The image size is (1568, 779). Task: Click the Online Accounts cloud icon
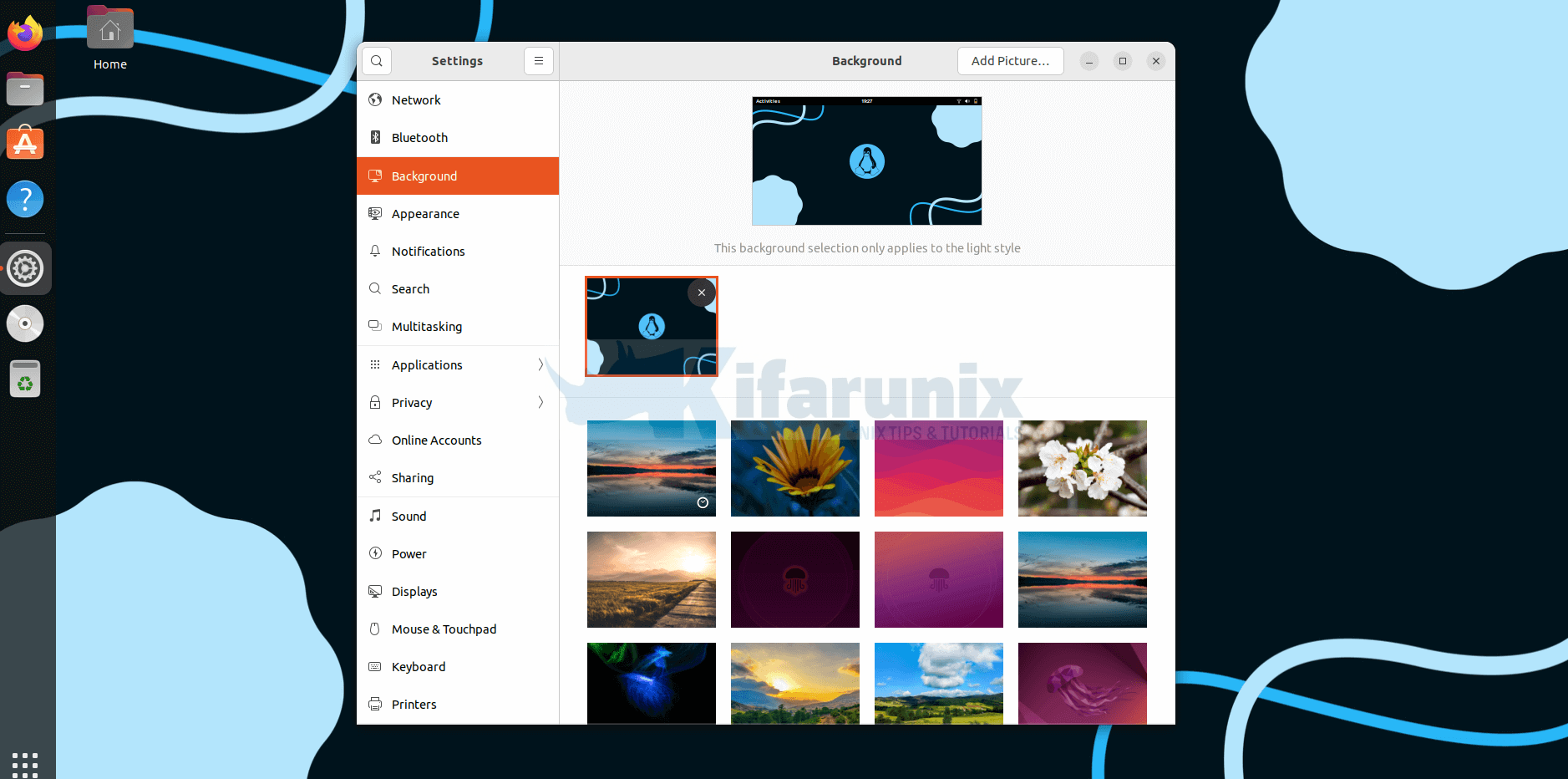tap(376, 440)
